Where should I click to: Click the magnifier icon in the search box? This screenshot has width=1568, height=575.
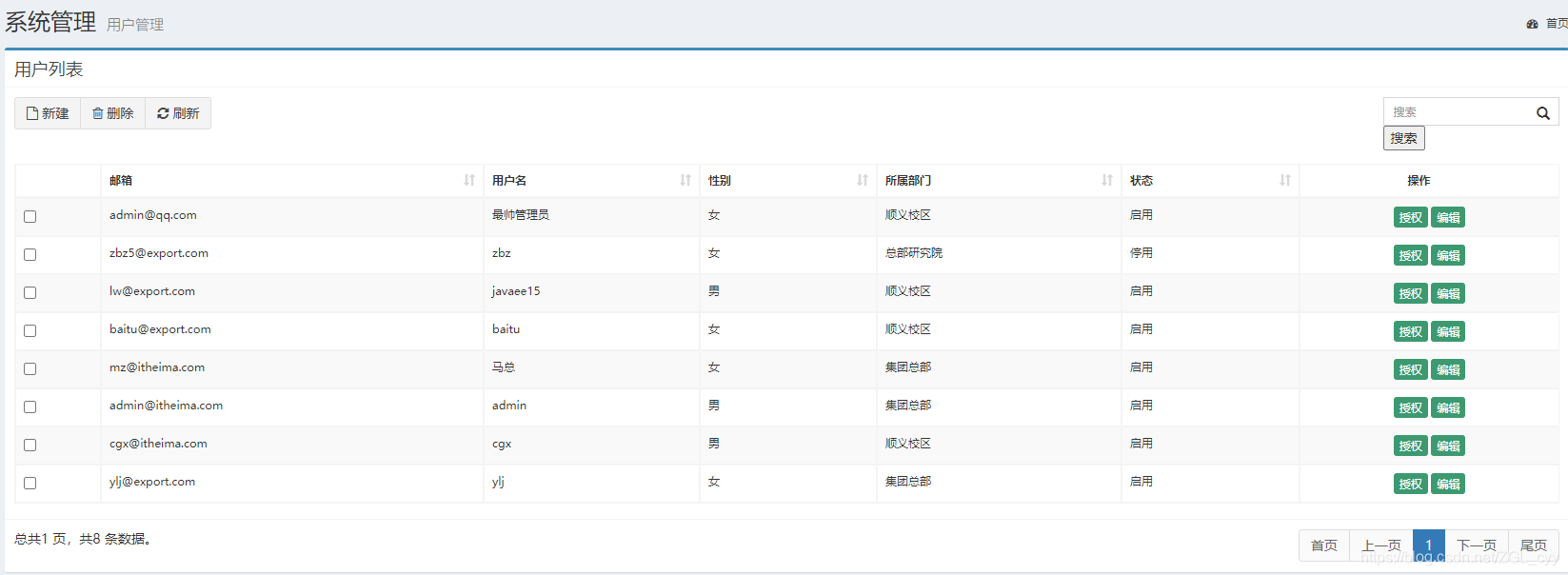(1543, 112)
